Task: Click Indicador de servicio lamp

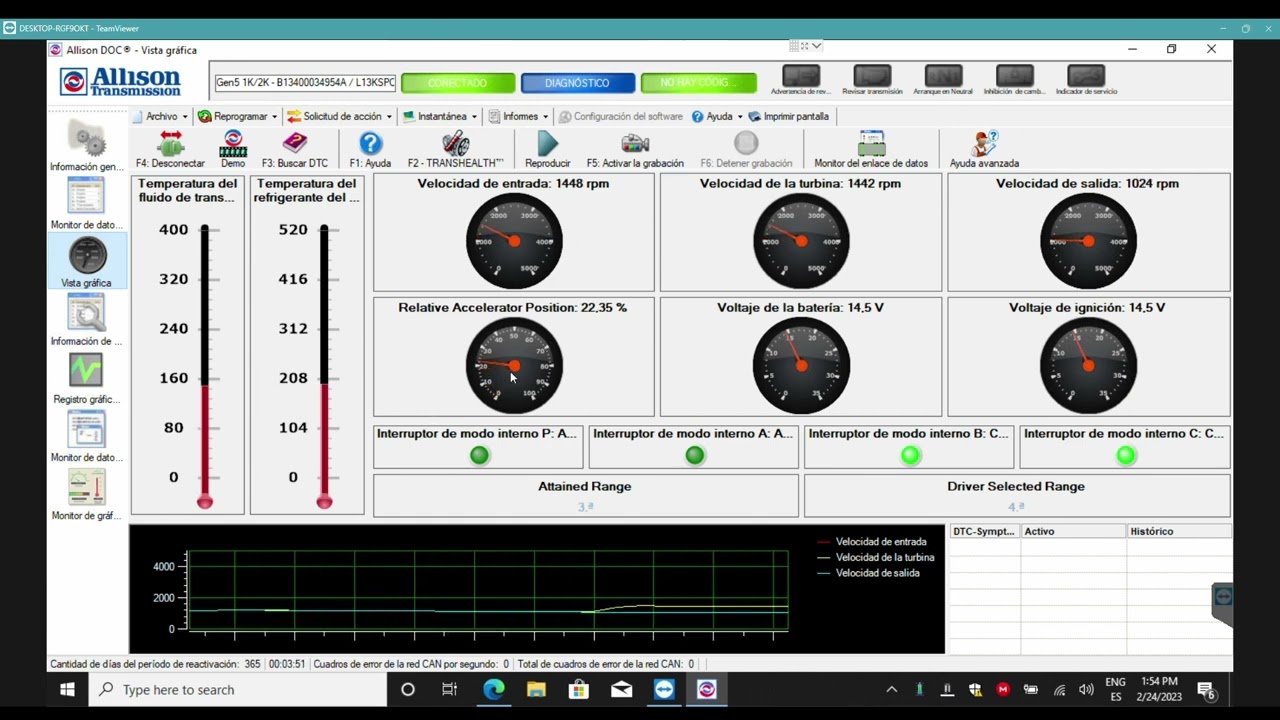Action: click(x=1086, y=76)
